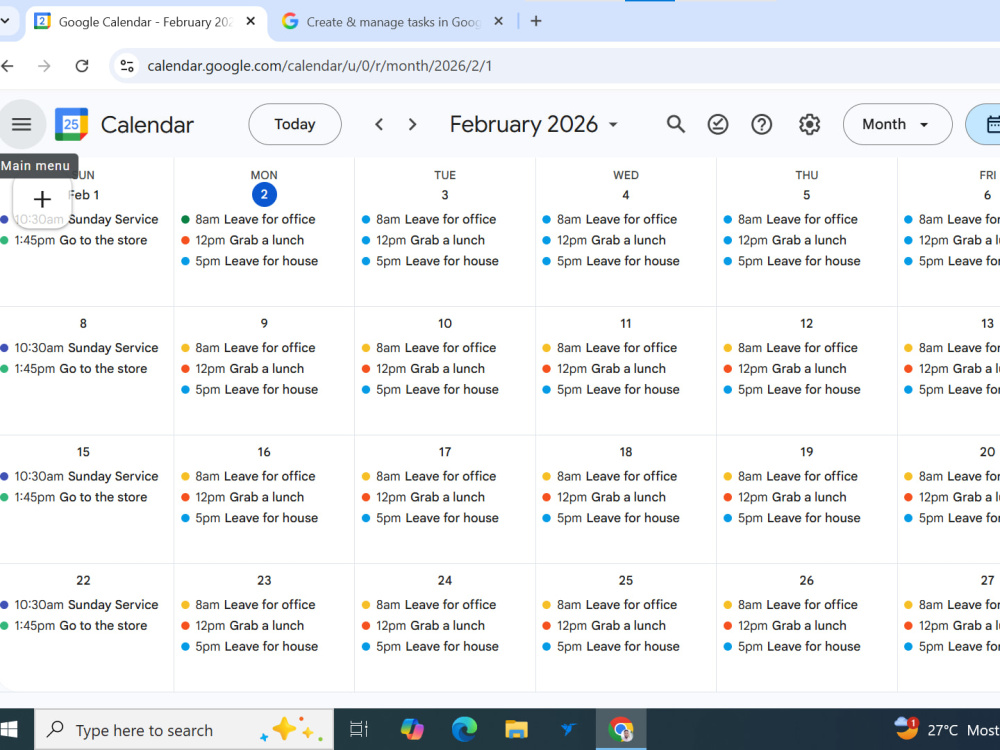The image size is (1000, 750).
Task: Open day 18 date number
Action: (x=626, y=452)
